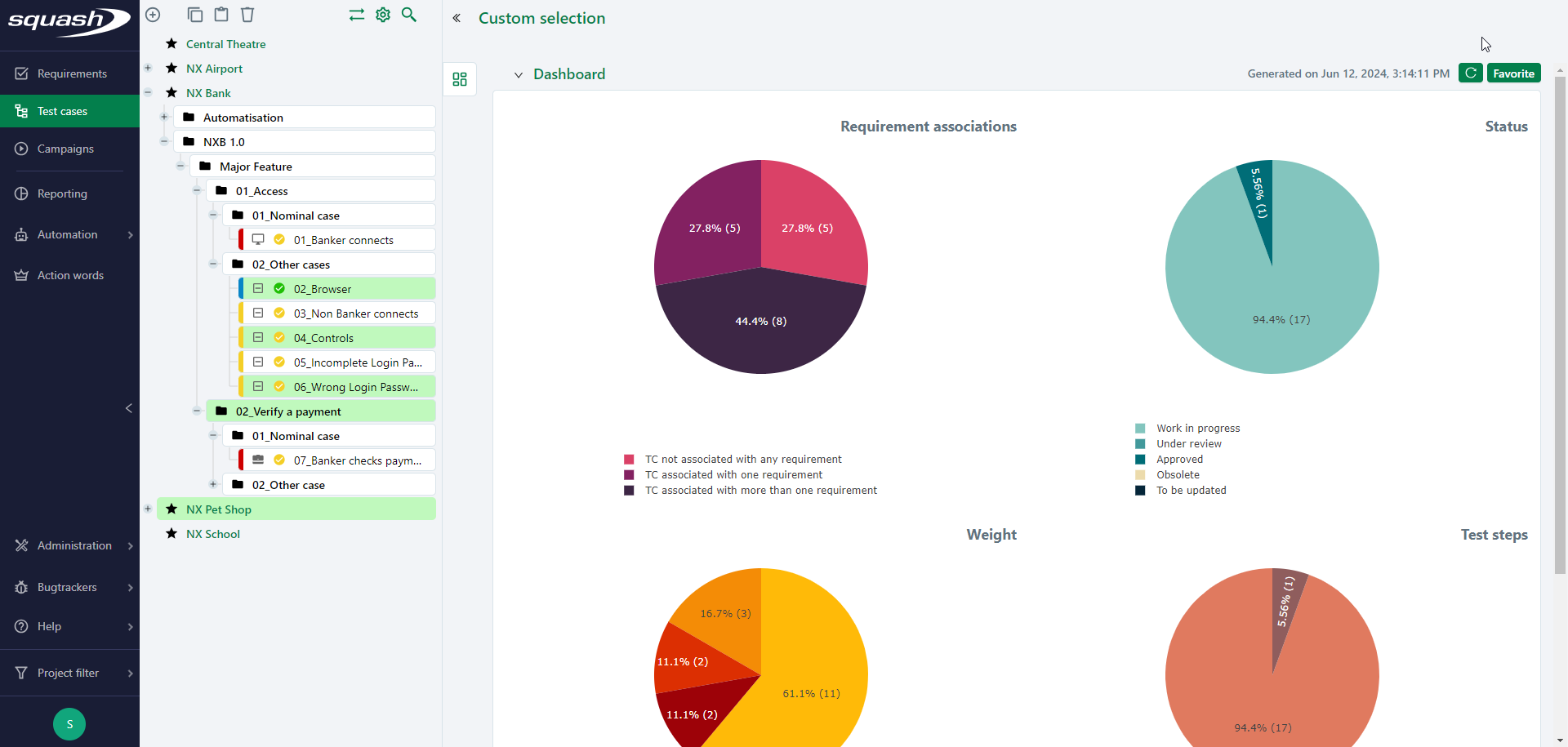Expand the Automatisation folder

(x=163, y=117)
